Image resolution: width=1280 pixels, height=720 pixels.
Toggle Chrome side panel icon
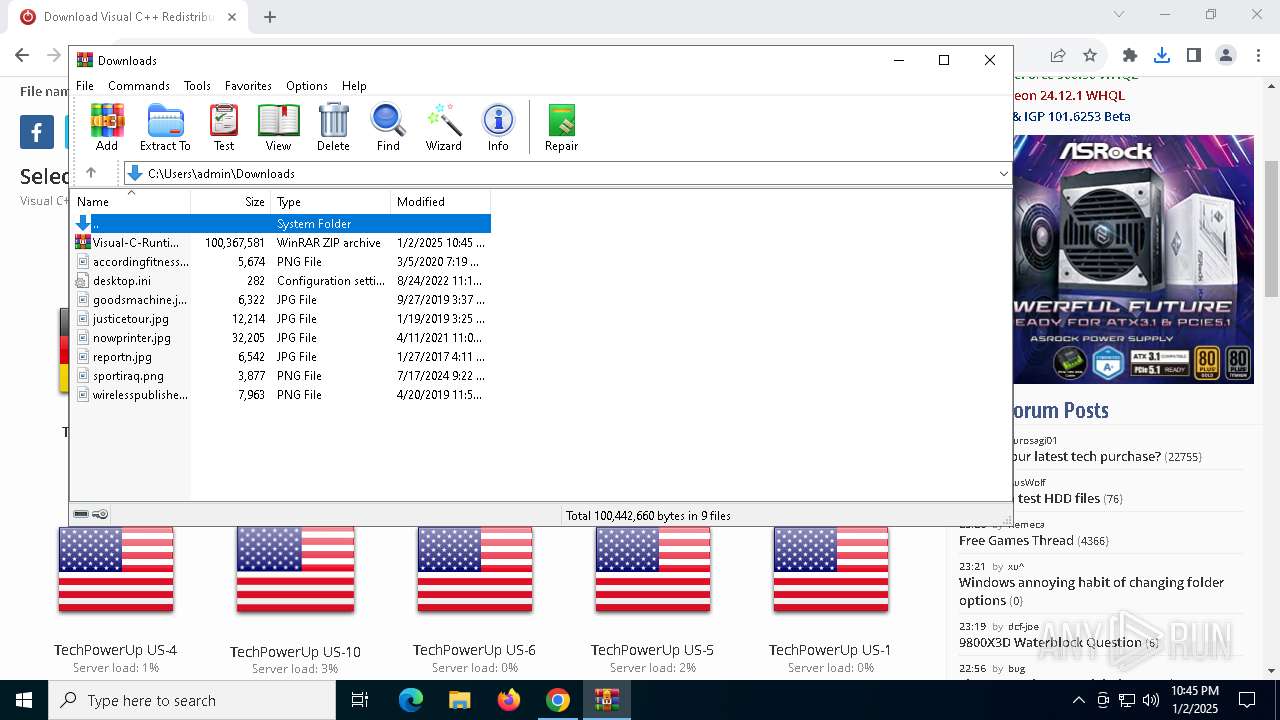(1194, 55)
